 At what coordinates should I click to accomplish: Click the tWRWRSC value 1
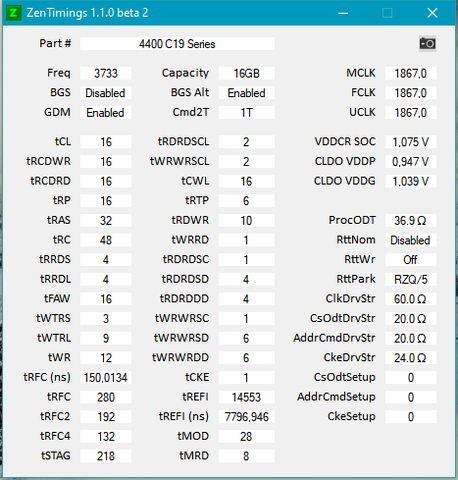click(x=247, y=319)
